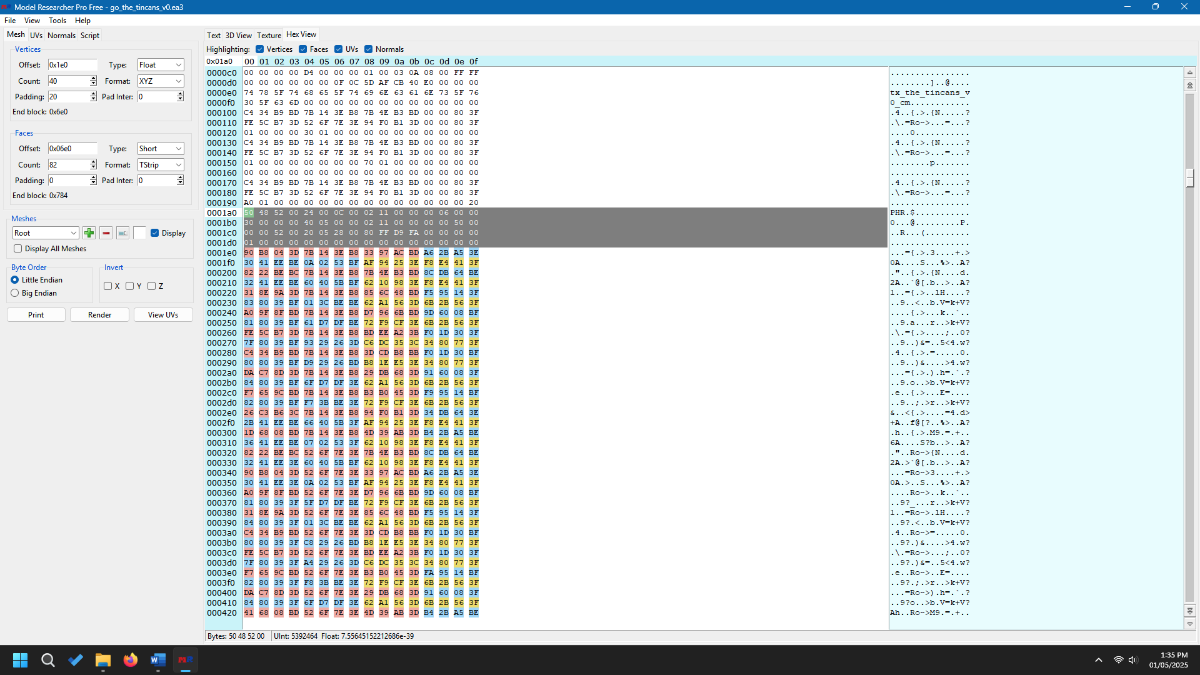Open taskbar Search icon
Image resolution: width=1200 pixels, height=675 pixels.
(48, 660)
